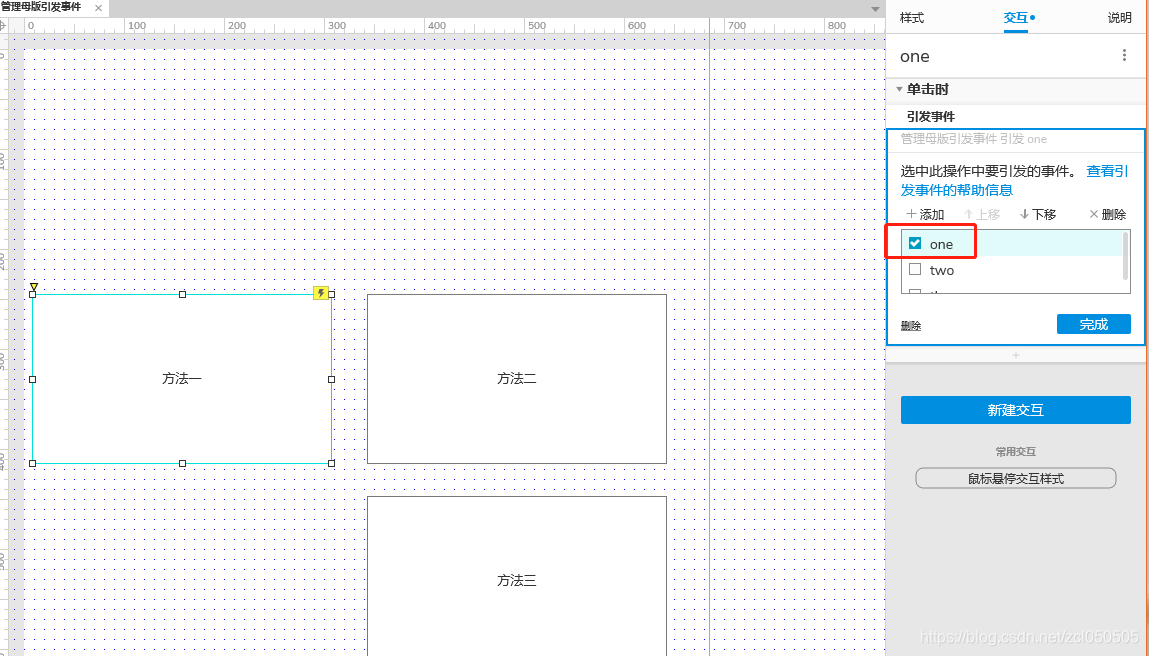This screenshot has height=656, width=1149.
Task: Open the 查看引发事件的帮助信息 help link
Action: 1014,181
